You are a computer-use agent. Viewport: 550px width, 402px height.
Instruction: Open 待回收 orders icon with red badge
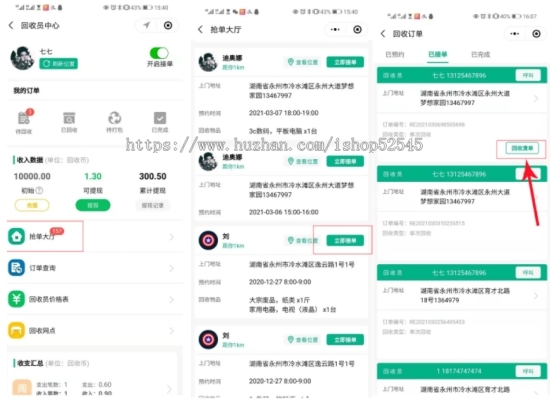(x=24, y=118)
